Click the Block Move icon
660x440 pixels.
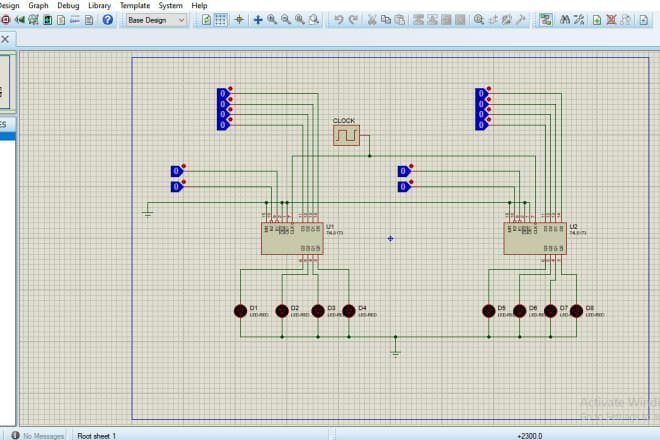[x=432, y=20]
